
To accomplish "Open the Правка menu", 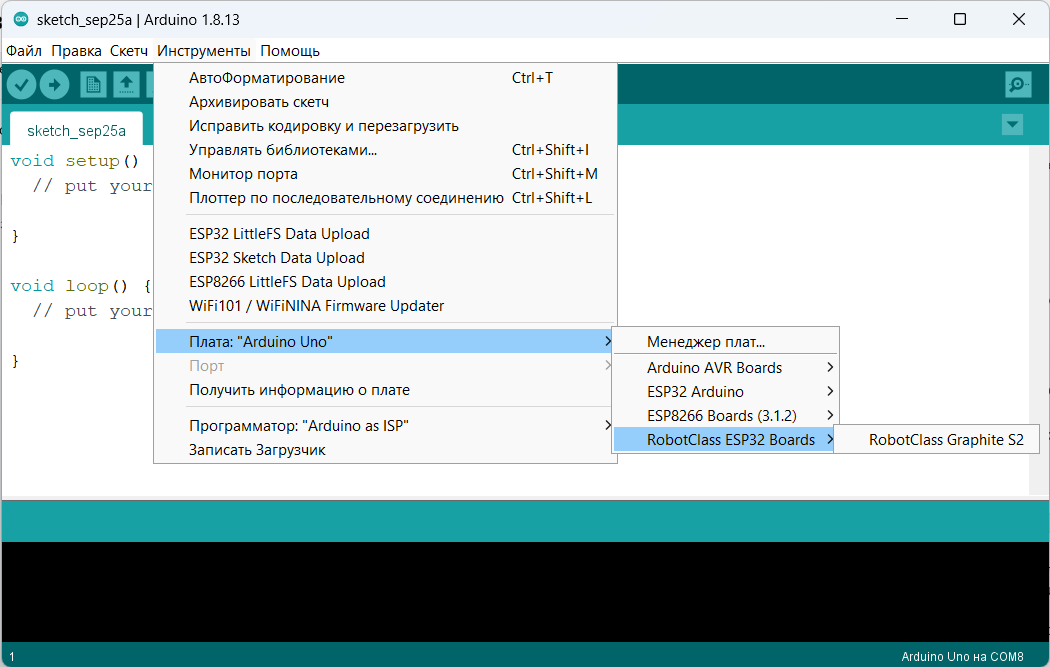I will tap(76, 51).
